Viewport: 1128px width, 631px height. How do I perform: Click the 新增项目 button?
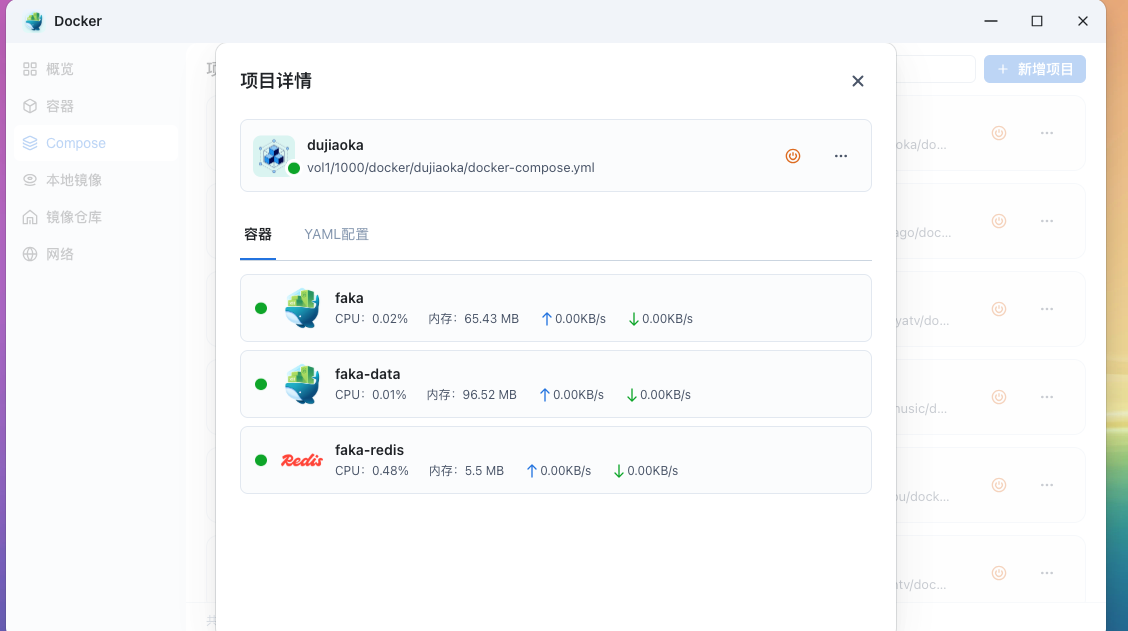(1035, 69)
